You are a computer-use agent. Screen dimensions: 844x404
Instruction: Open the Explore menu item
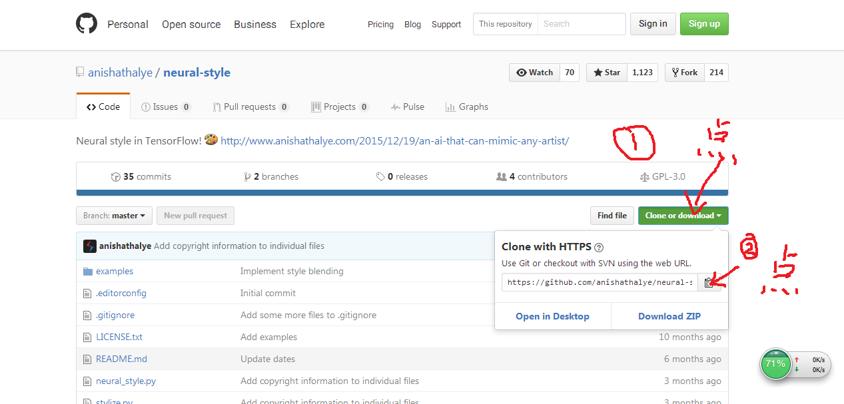[x=307, y=24]
